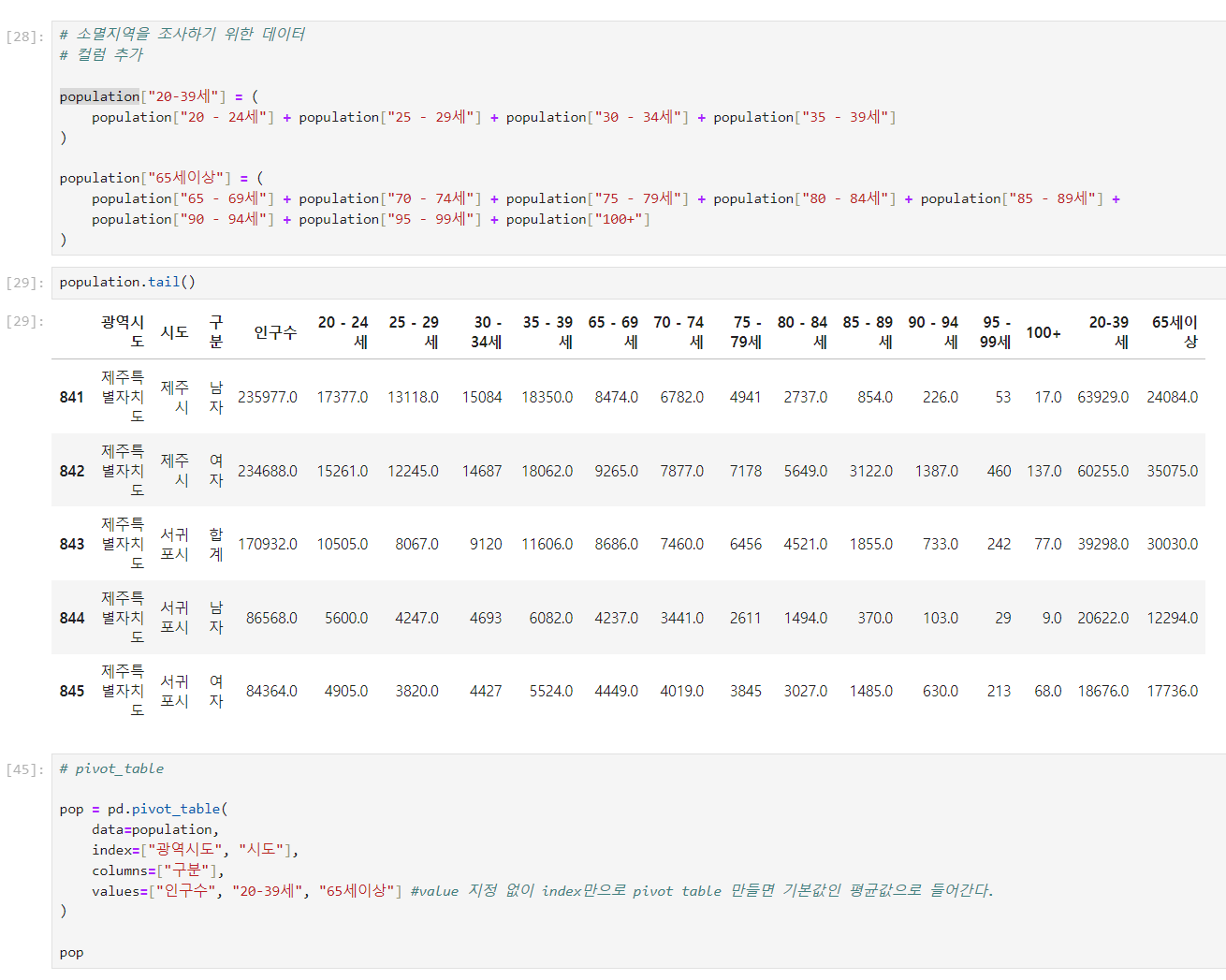
Task: Click the 75 - 79세 column header
Action: pyautogui.click(x=746, y=331)
